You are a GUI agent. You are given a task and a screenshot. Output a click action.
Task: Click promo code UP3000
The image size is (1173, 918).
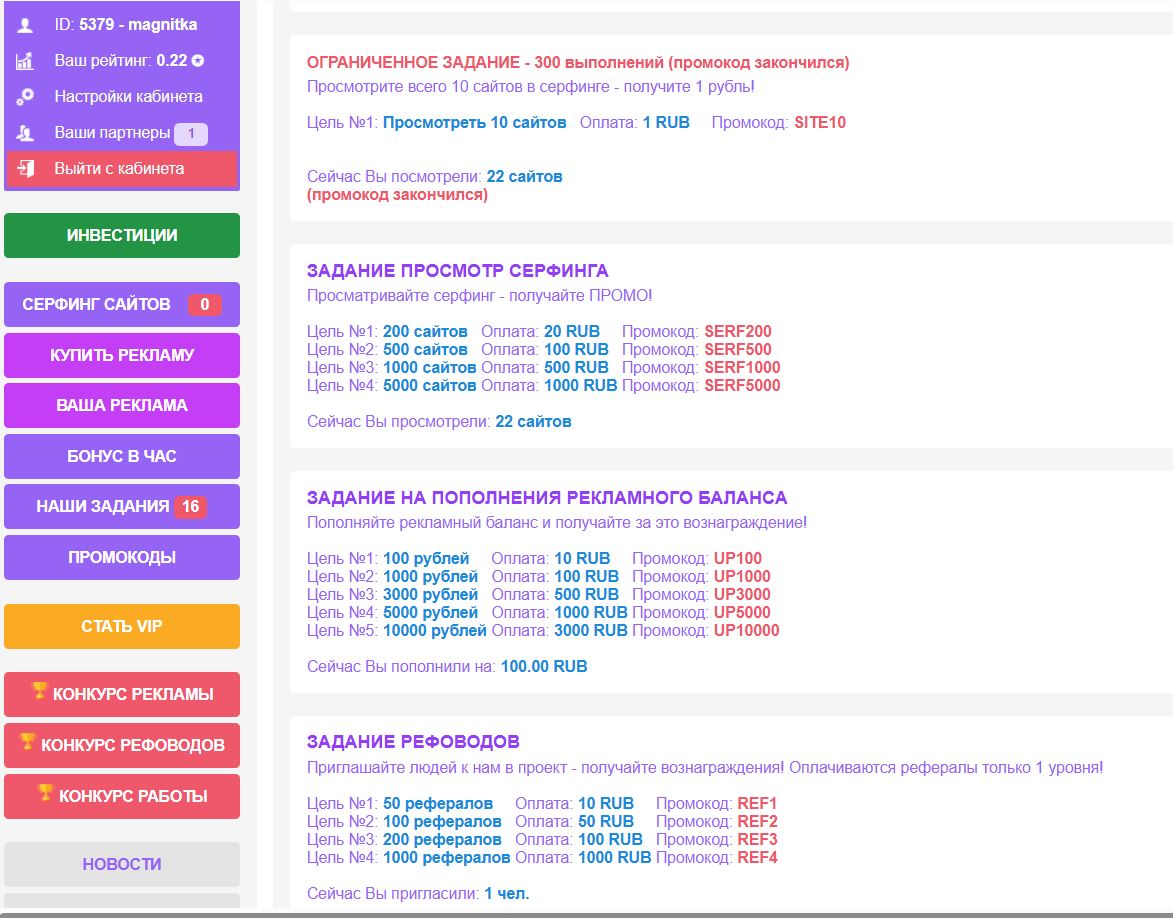pos(742,595)
